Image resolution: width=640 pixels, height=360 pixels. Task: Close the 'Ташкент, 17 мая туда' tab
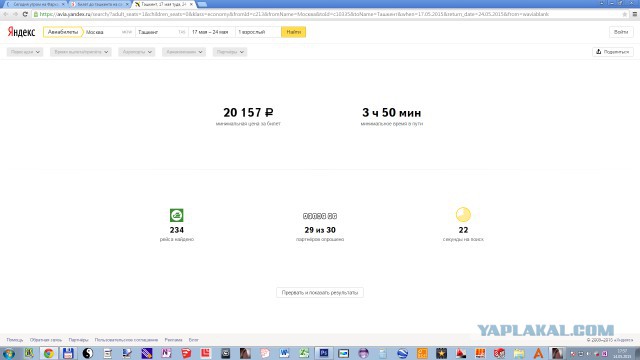tap(191, 4)
